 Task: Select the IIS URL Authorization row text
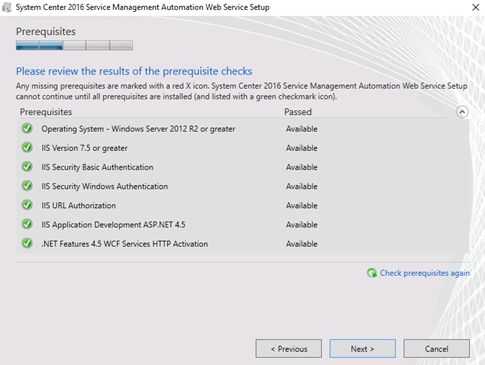pyautogui.click(x=79, y=205)
